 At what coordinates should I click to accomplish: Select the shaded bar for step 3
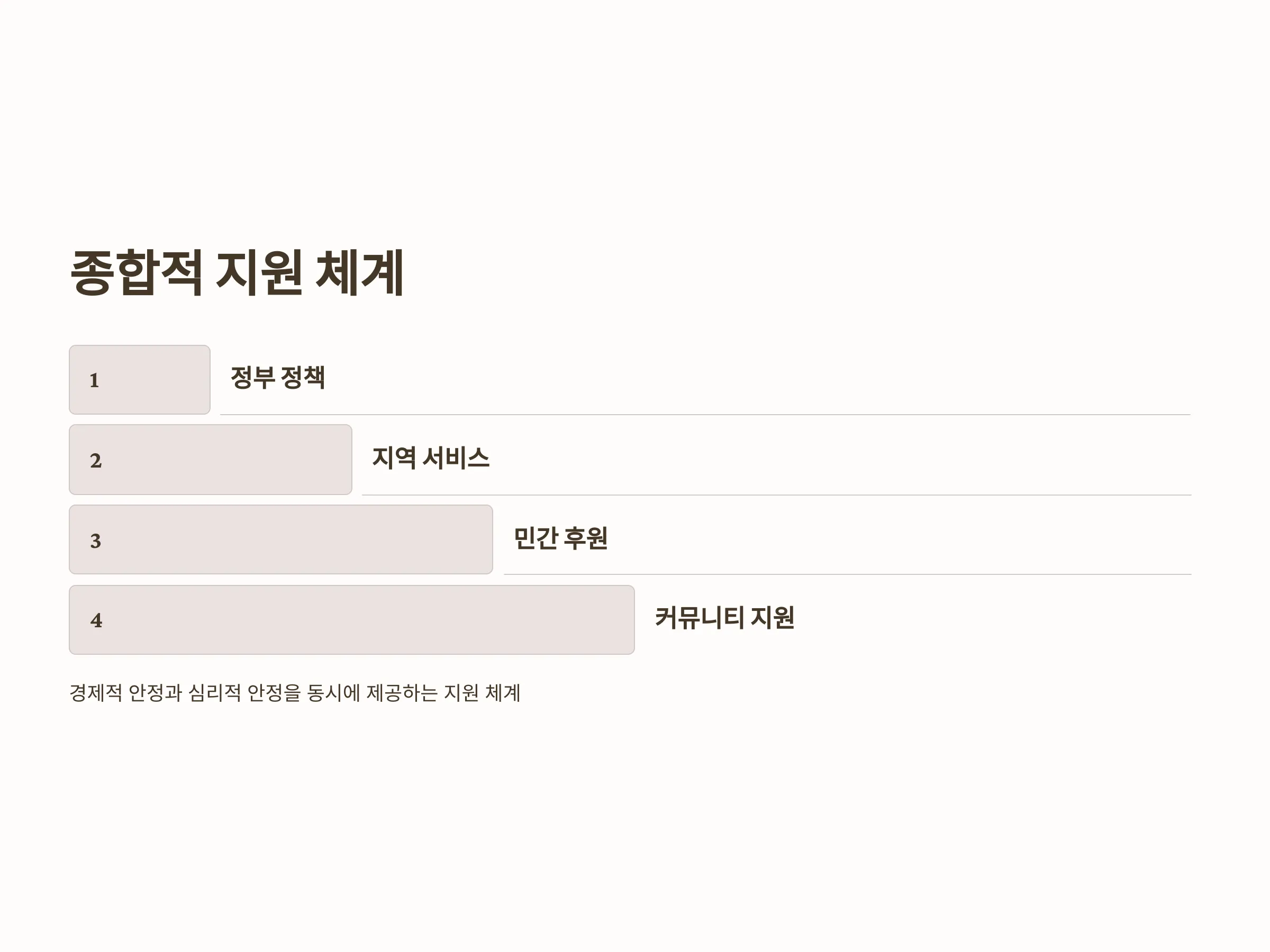[x=281, y=539]
